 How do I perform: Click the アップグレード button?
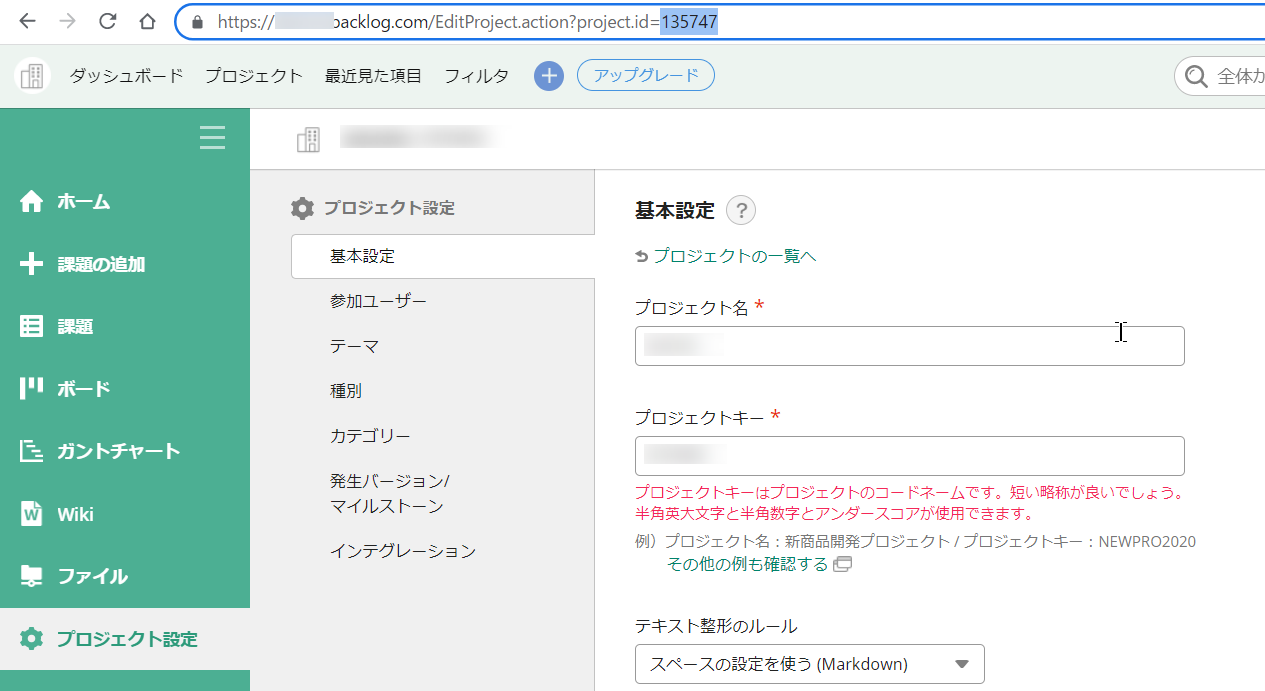[646, 76]
